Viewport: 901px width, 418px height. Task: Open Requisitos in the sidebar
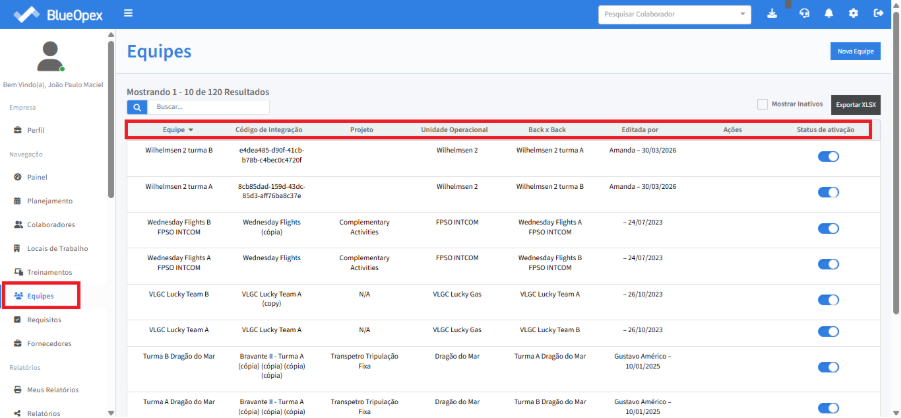44,320
